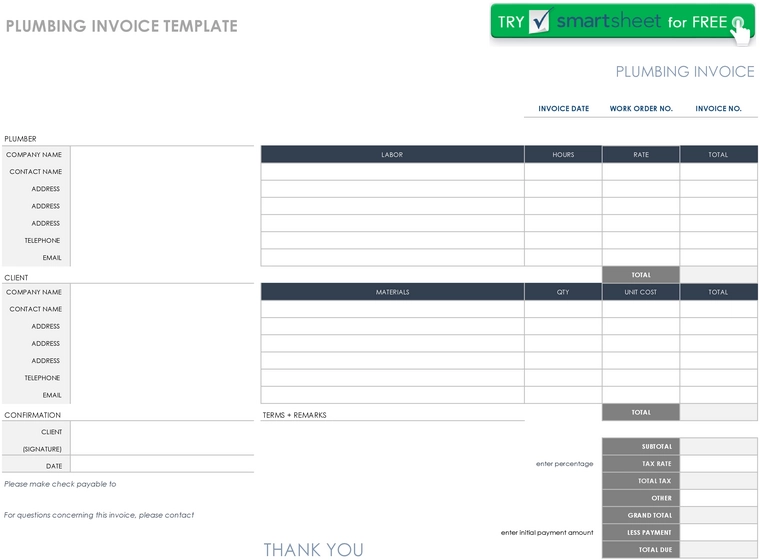Image resolution: width=760 pixels, height=560 pixels.
Task: Click the PLUMBING INVOICE TEMPLATE title
Action: tap(122, 26)
